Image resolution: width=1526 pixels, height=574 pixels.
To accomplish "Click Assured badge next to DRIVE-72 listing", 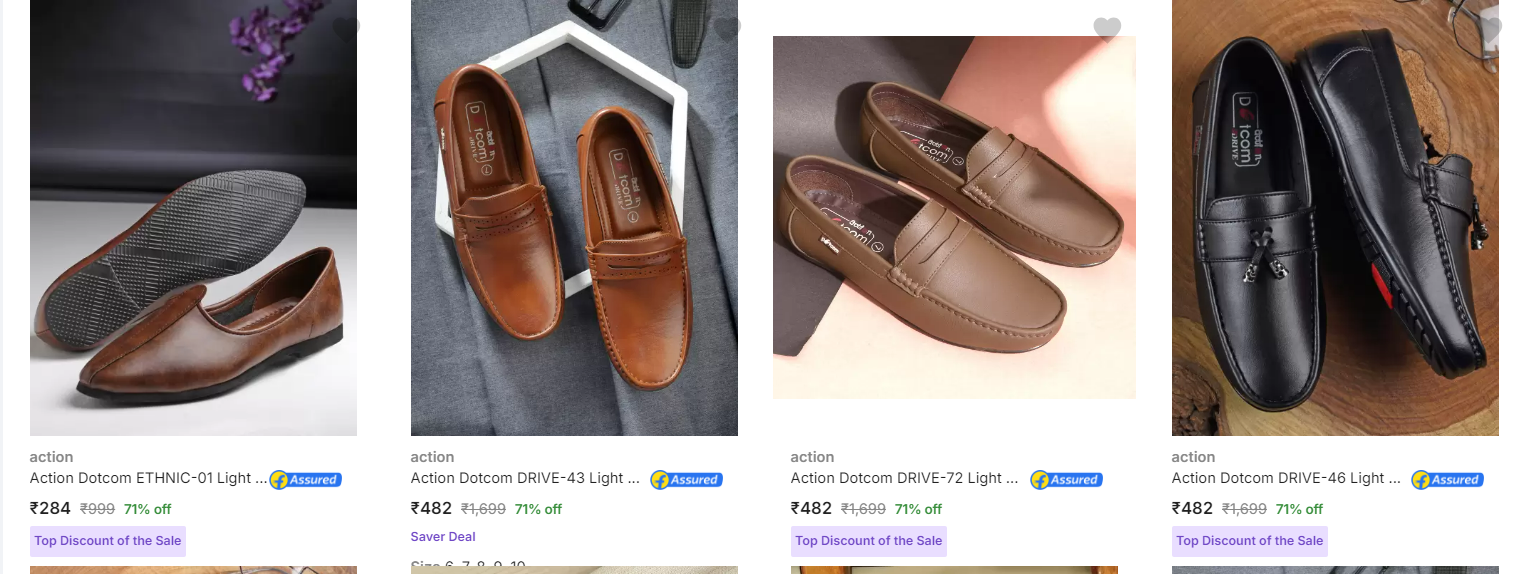I will pyautogui.click(x=1067, y=480).
